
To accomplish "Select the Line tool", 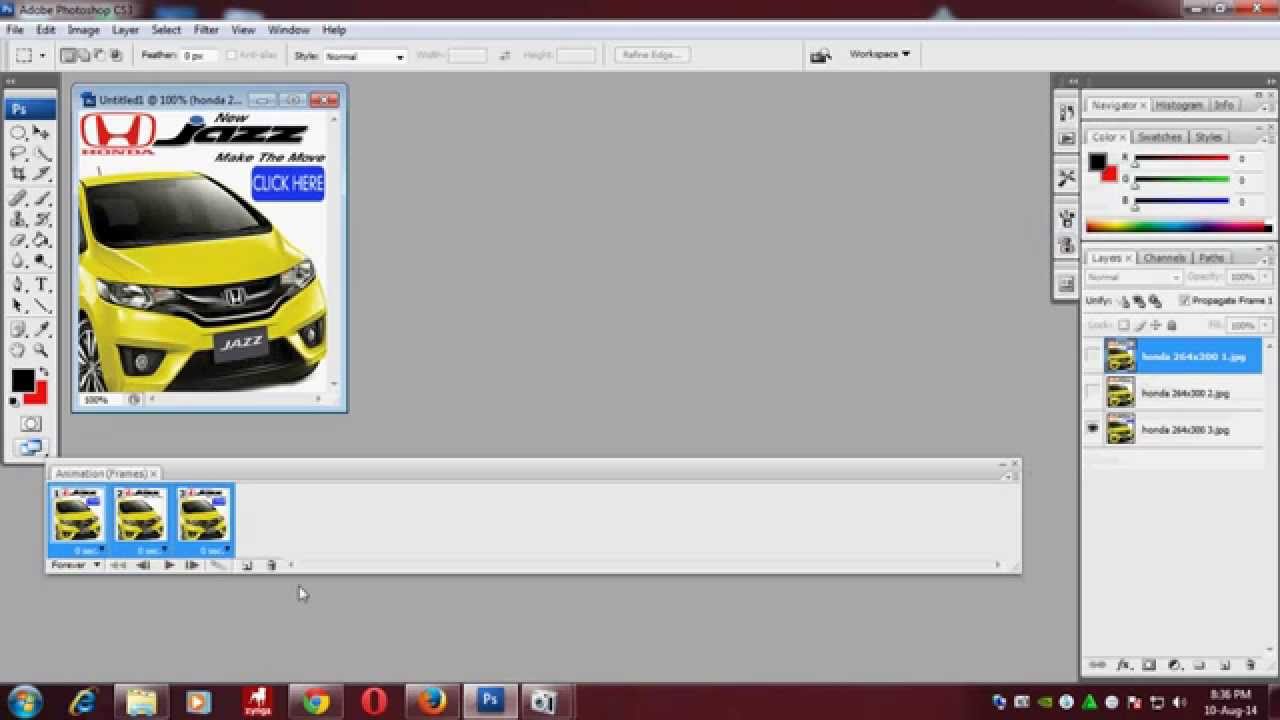I will [42, 305].
